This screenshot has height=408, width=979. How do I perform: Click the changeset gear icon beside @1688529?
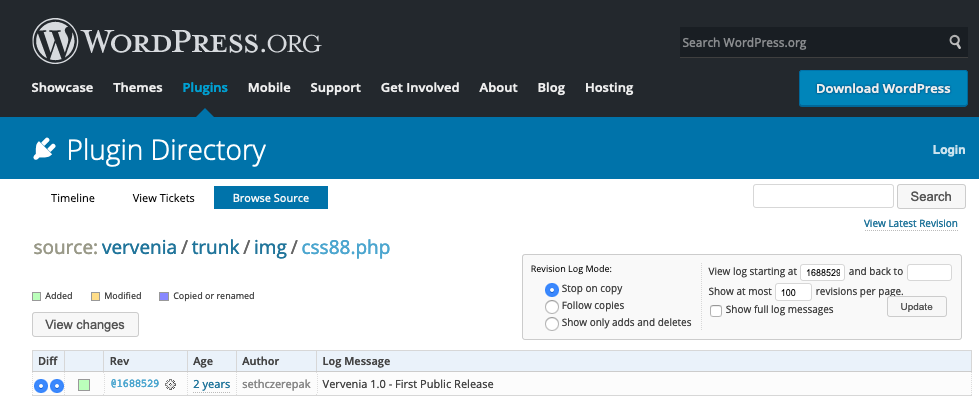click(170, 385)
